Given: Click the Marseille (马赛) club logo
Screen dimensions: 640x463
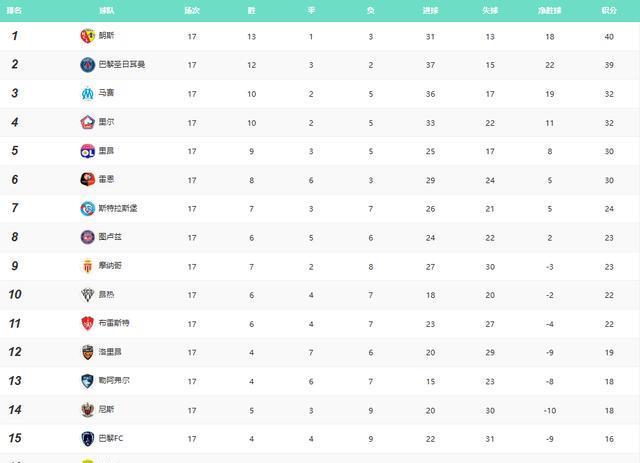Looking at the screenshot, I should coord(87,94).
